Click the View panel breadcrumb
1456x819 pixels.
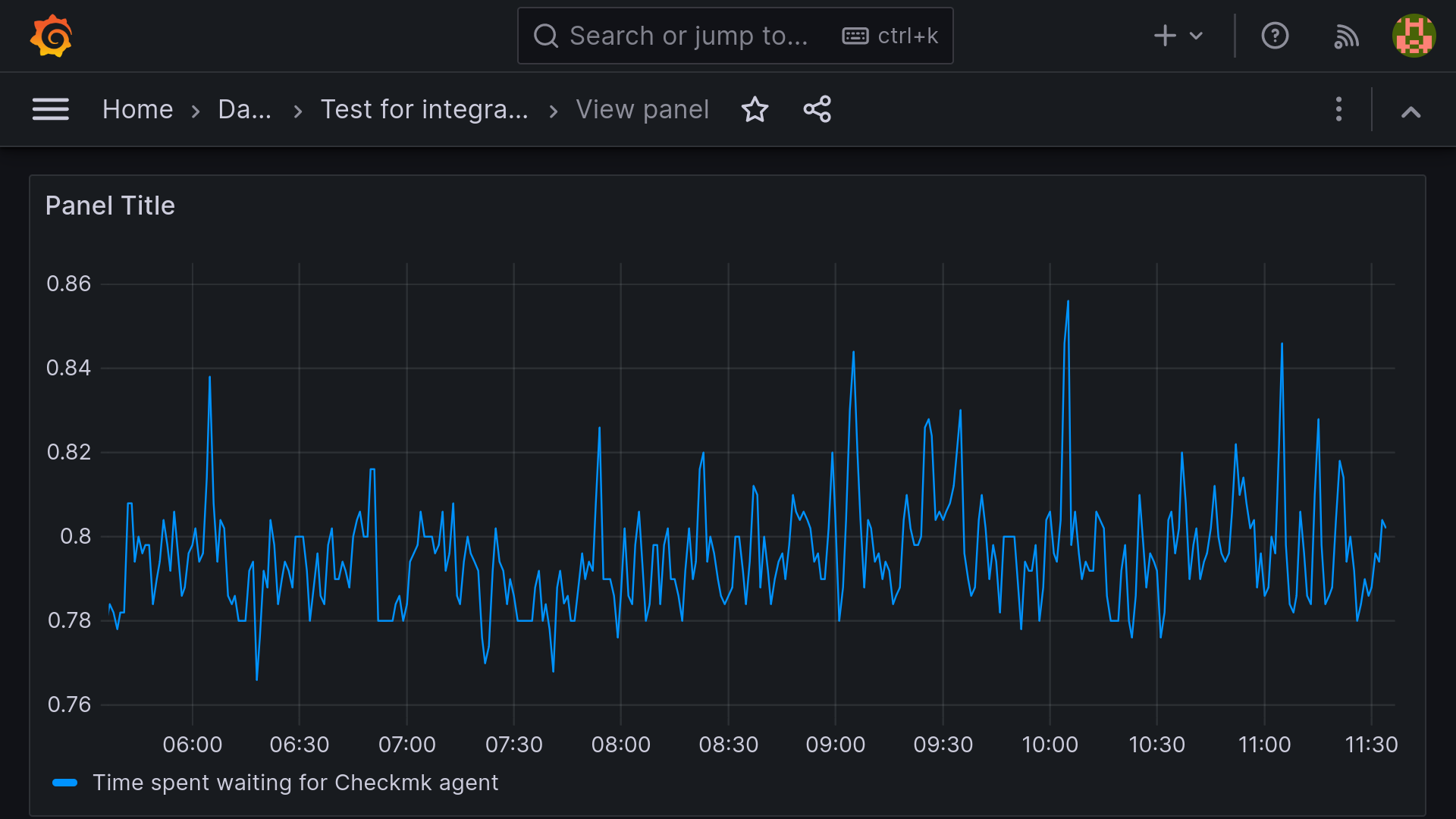click(642, 109)
